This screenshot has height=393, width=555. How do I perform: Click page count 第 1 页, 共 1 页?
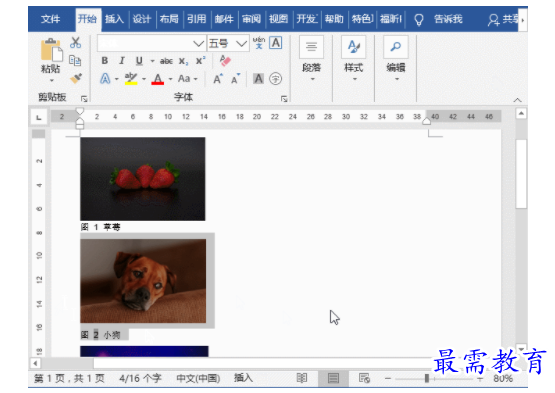point(69,378)
